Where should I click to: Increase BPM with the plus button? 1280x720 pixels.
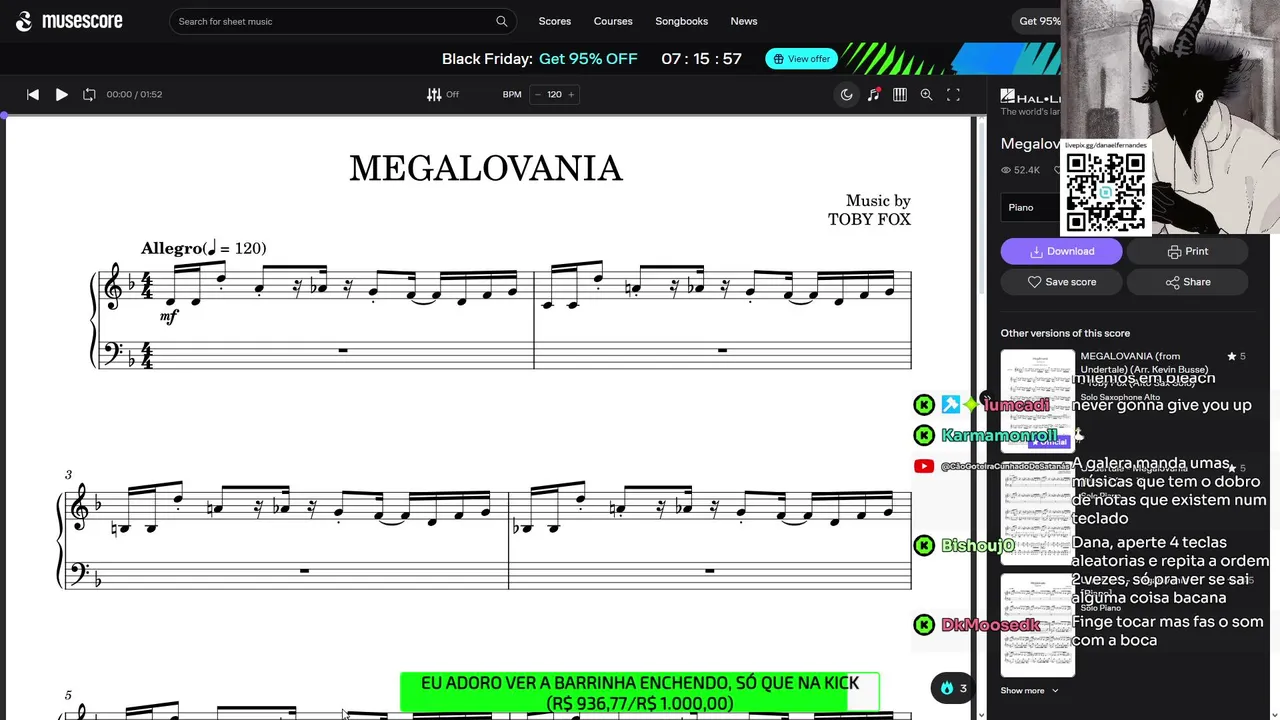tap(571, 94)
